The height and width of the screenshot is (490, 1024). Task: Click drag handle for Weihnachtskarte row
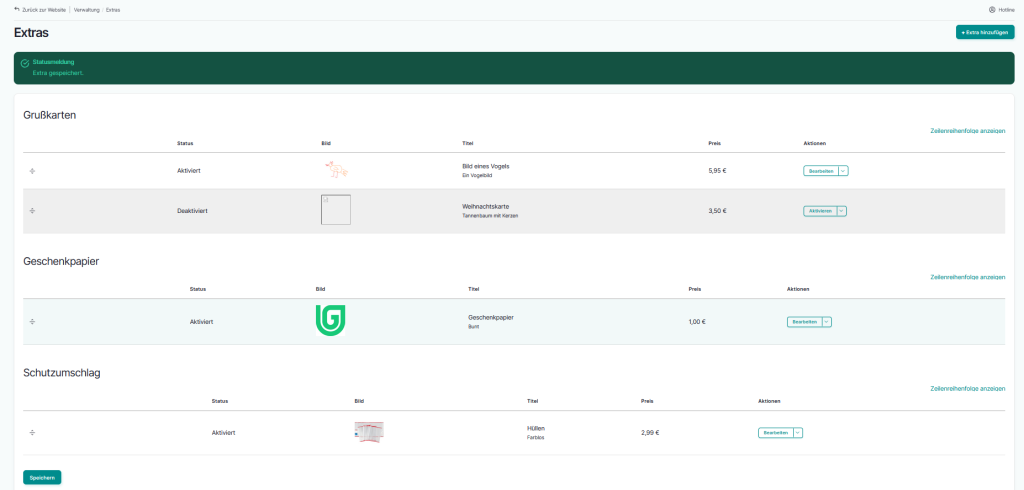(32, 211)
